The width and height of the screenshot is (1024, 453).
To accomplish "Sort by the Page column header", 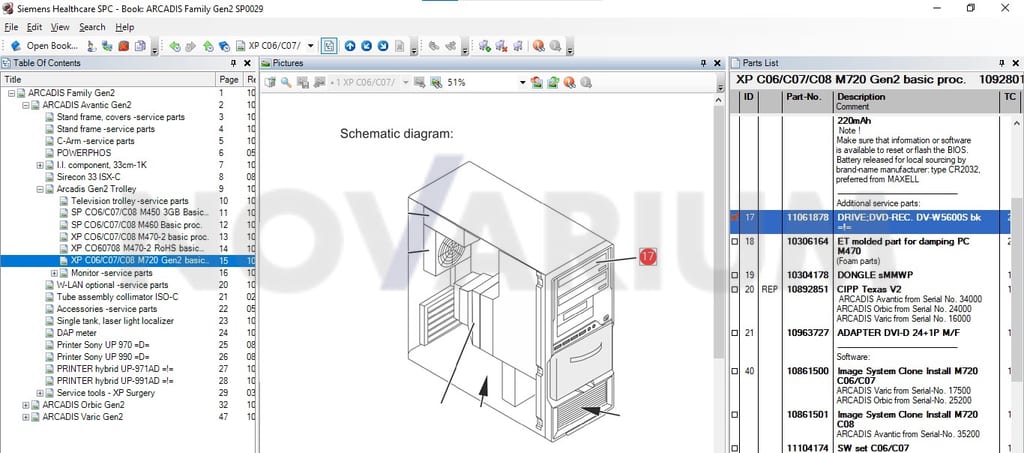I will [229, 80].
